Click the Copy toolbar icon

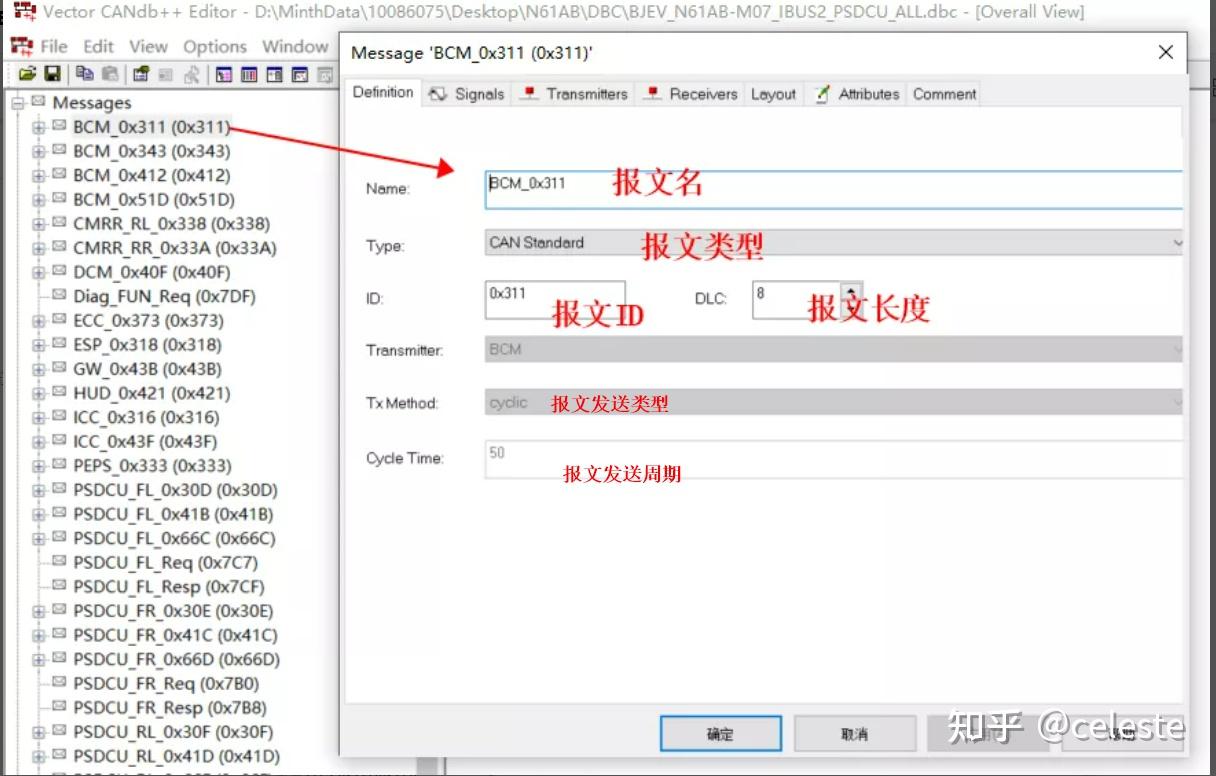tap(85, 74)
